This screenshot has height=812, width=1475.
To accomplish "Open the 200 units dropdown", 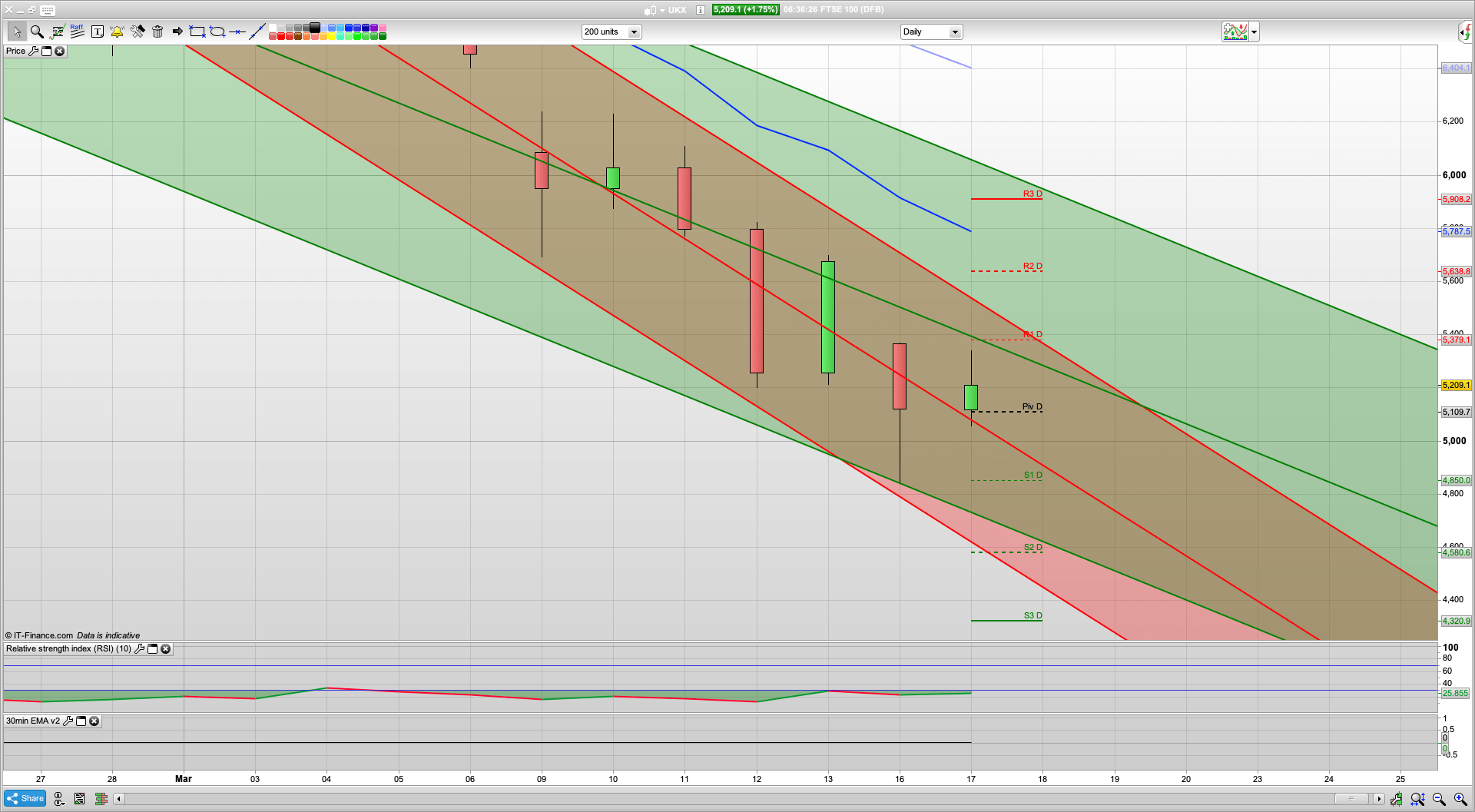I will point(634,32).
